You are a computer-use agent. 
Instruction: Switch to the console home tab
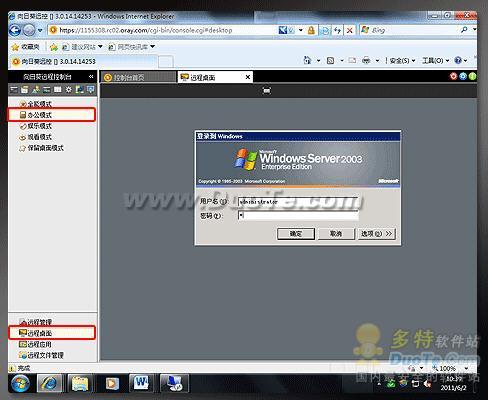coord(138,77)
